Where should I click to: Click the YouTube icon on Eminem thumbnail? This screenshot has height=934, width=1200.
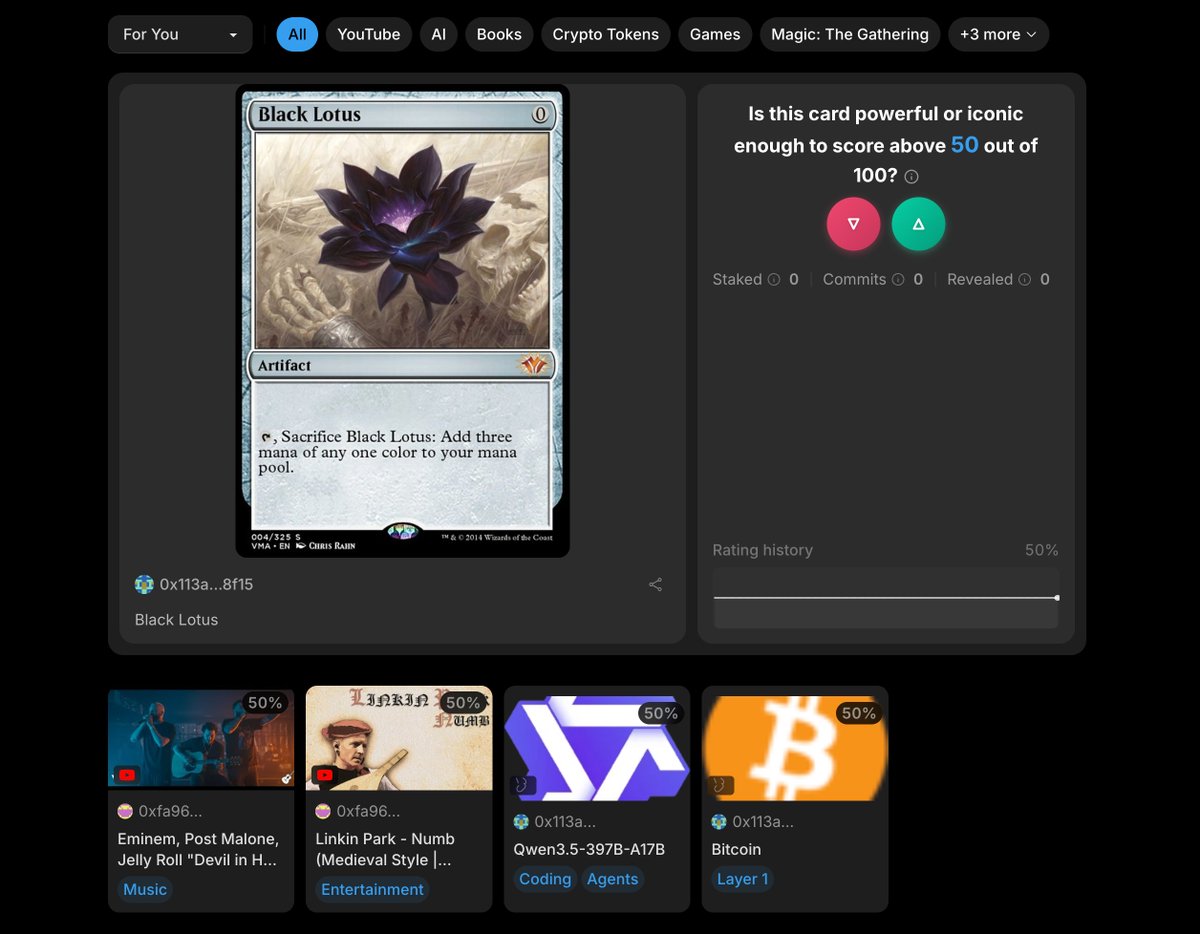[127, 774]
